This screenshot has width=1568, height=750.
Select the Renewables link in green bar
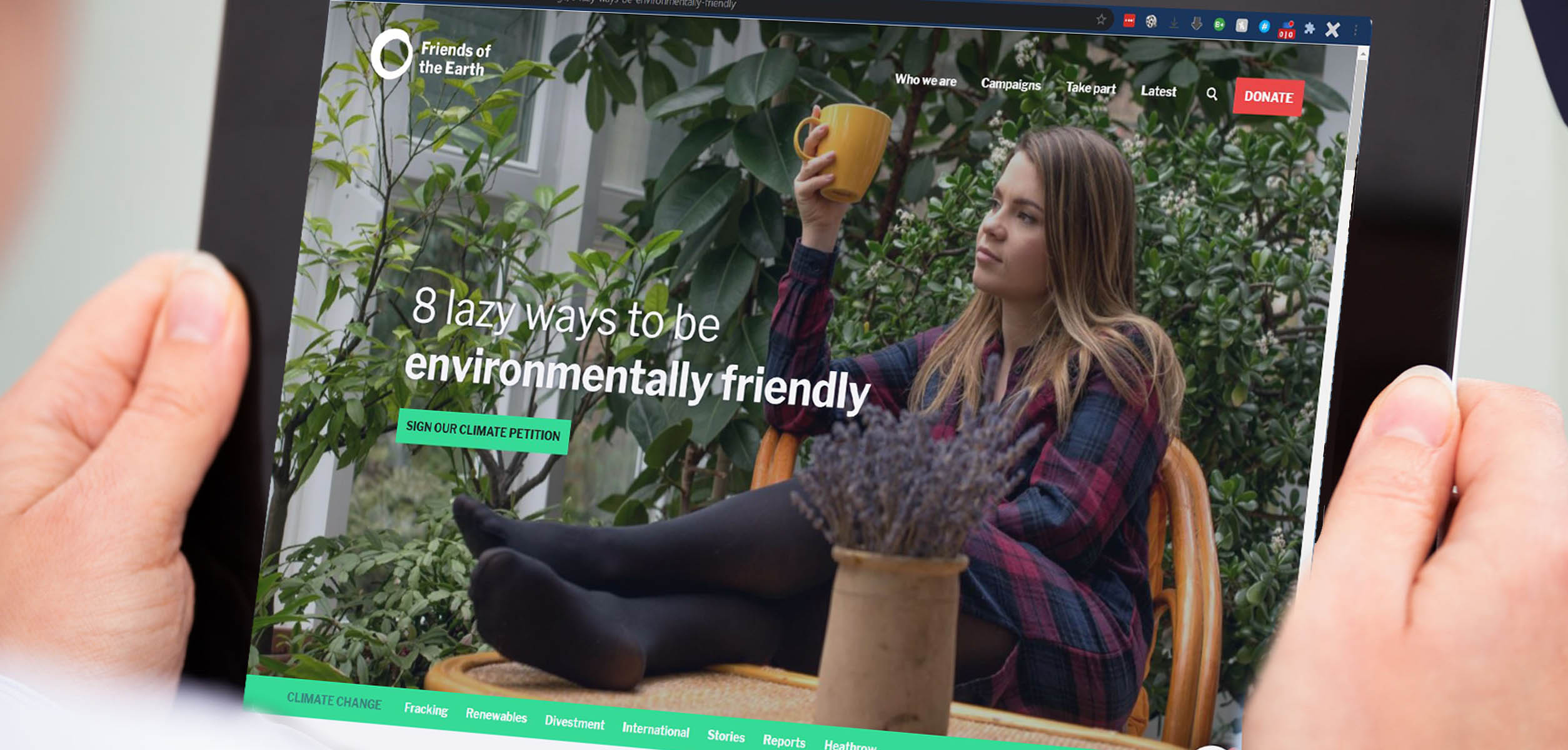pyautogui.click(x=496, y=716)
